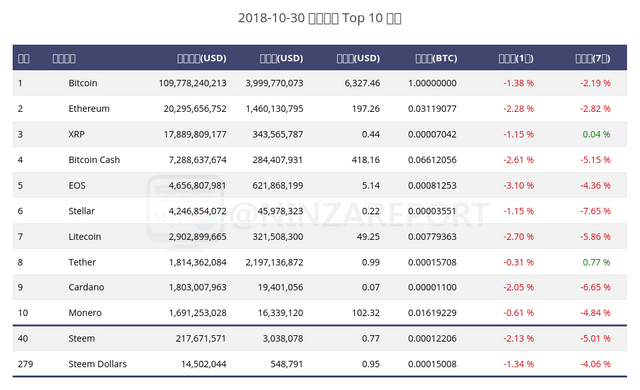Screen dimensions: 640x390
Task: Select the Steem Dollars name cell
Action: [98, 364]
